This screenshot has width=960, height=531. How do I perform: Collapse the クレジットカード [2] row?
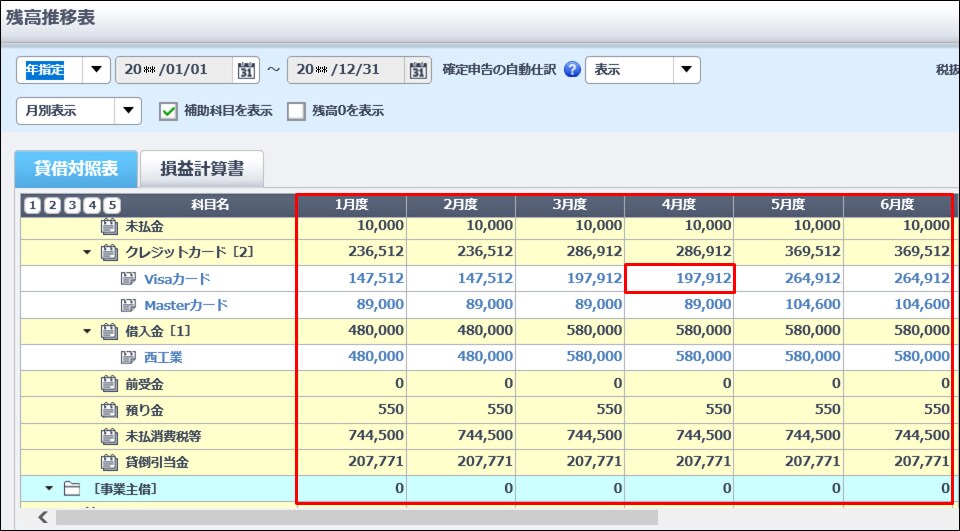click(x=88, y=252)
